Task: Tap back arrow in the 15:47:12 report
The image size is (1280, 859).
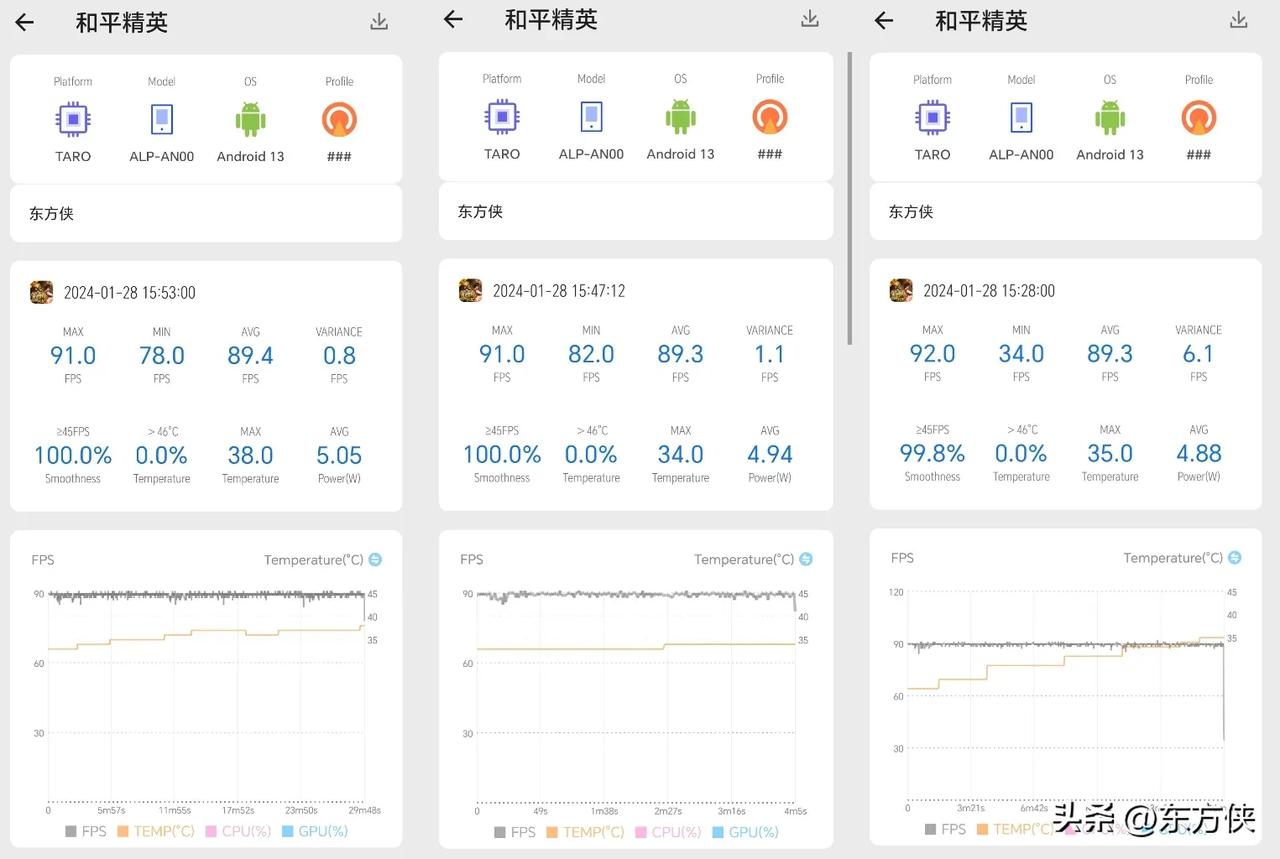Action: 453,20
